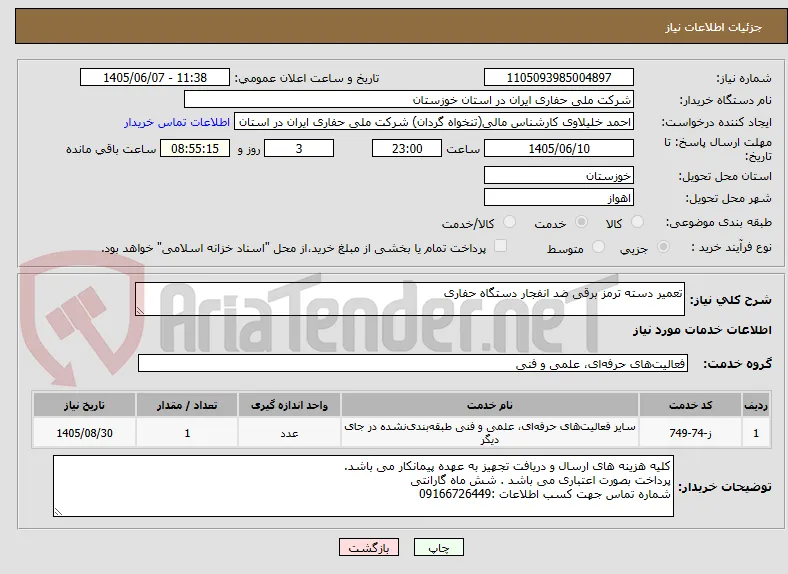Screen dimensions: 788x574
Task: Click the طبقه بندی موضوعی label
Action: [719, 222]
